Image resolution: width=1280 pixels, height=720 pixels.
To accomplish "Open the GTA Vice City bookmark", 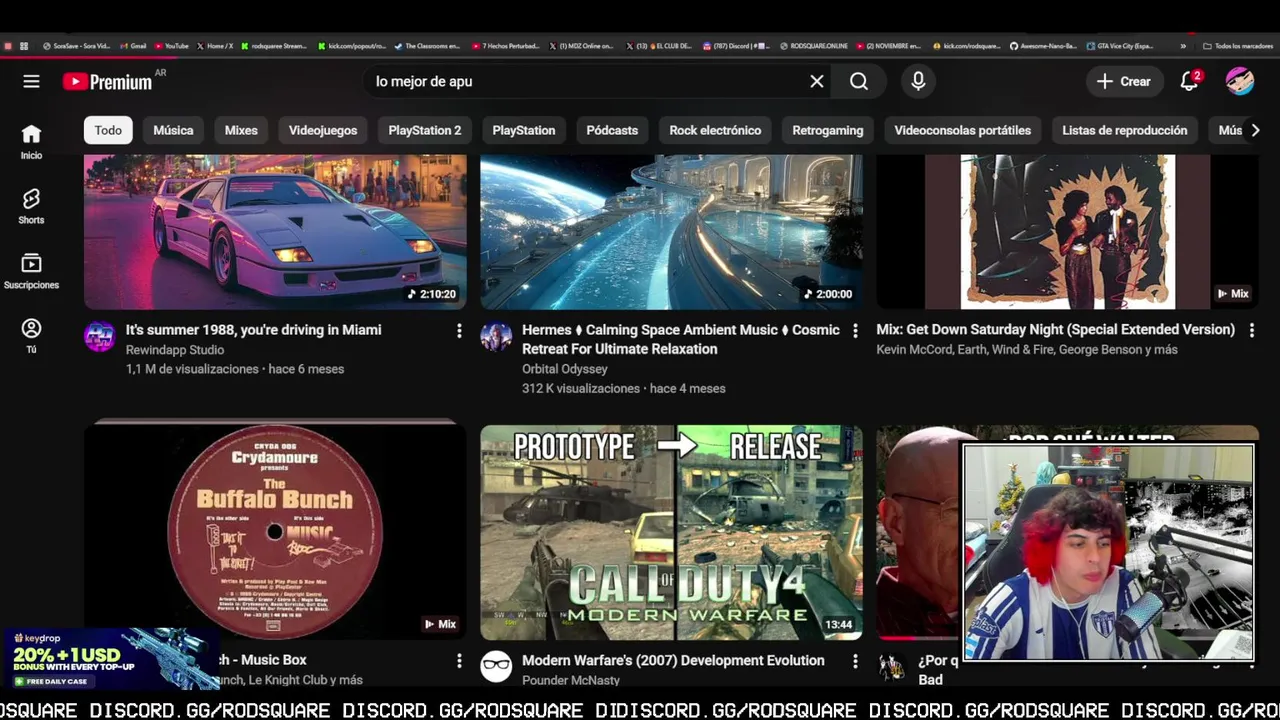I will pyautogui.click(x=1120, y=46).
